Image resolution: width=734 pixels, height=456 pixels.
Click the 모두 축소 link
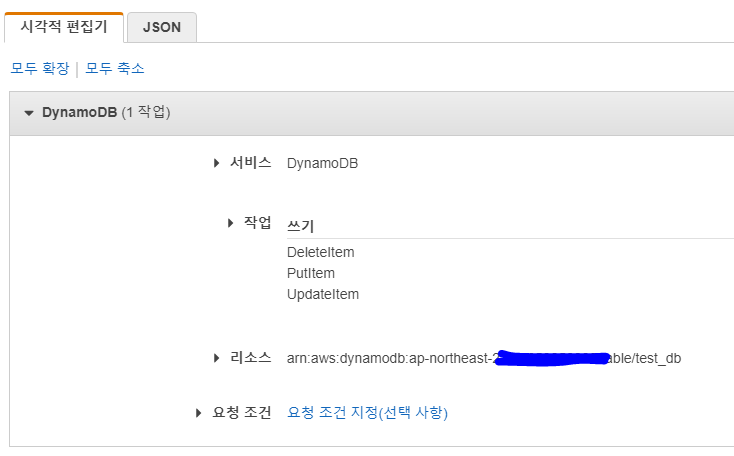(x=115, y=68)
